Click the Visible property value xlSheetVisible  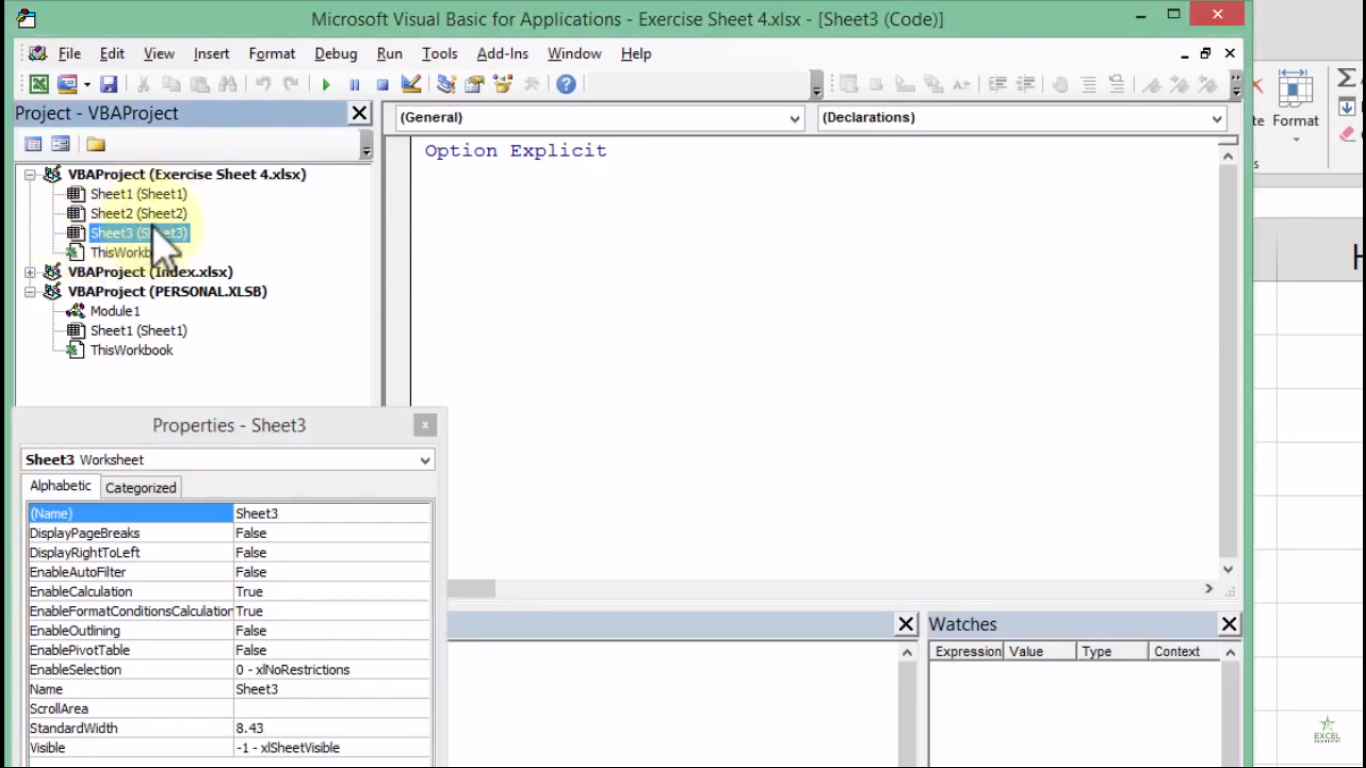click(x=332, y=748)
